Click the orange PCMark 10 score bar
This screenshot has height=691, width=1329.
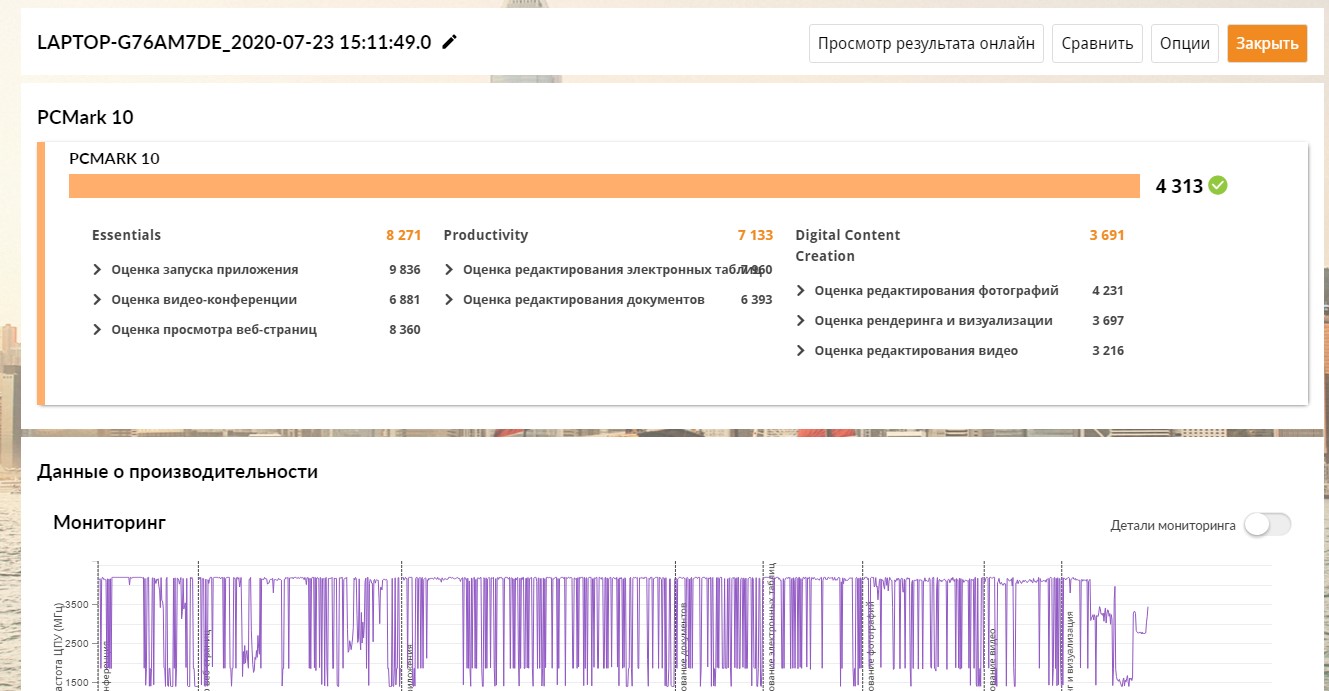(x=604, y=187)
